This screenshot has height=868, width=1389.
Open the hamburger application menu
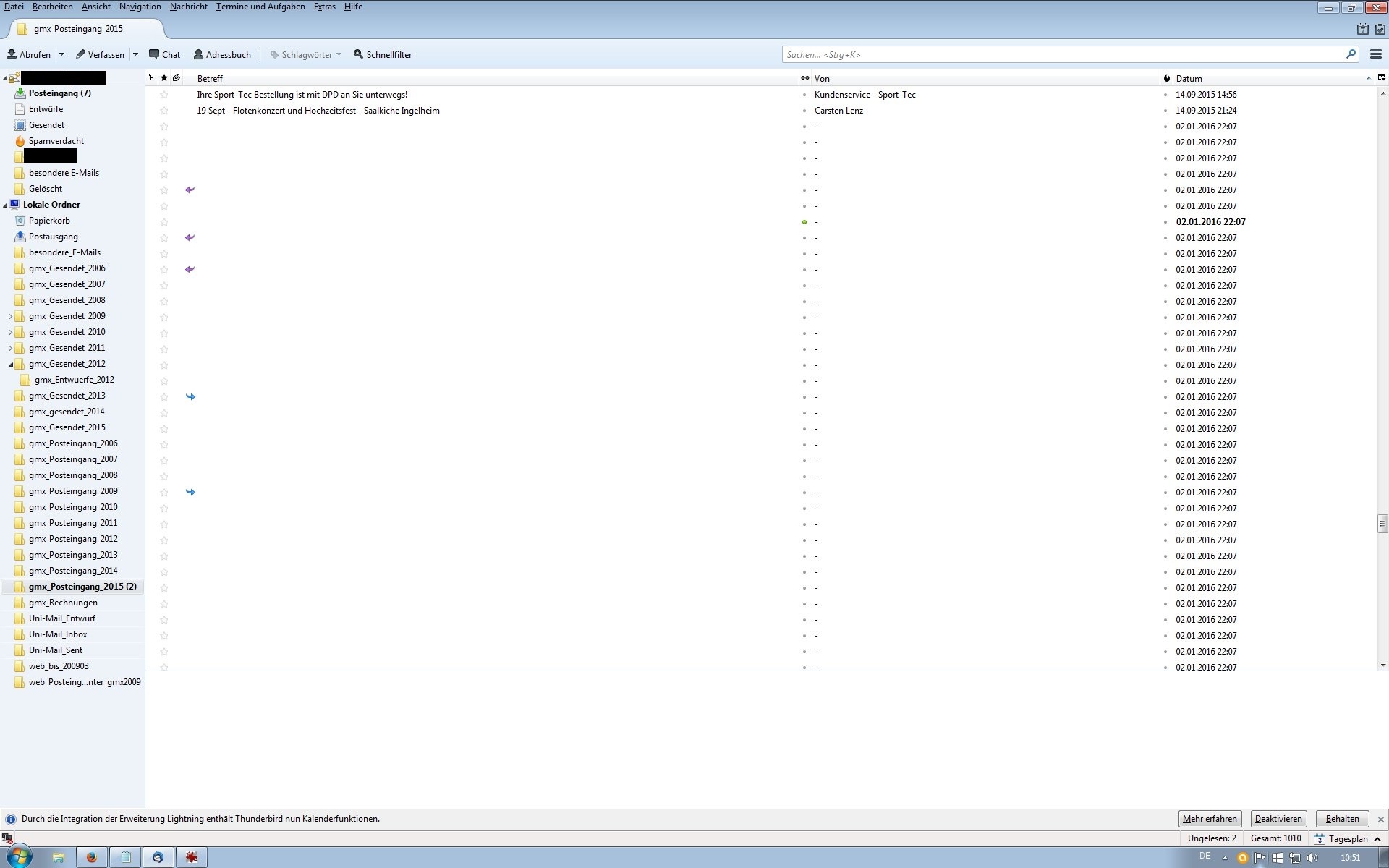1375,54
